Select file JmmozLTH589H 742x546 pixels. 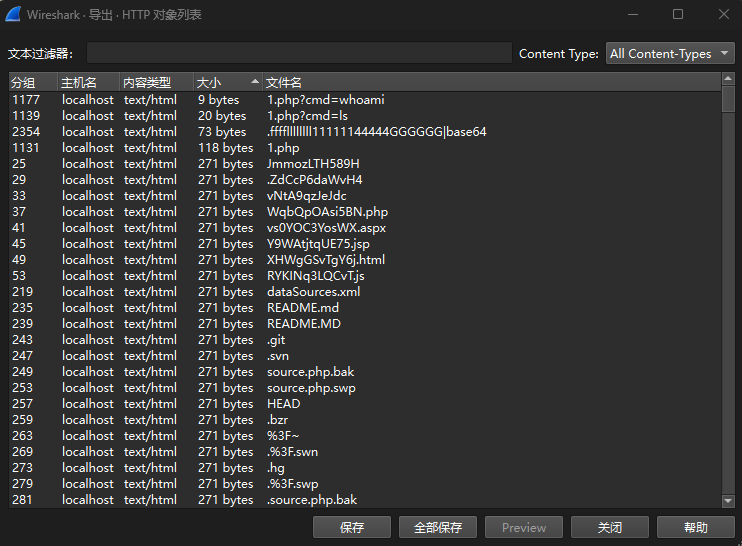click(365, 164)
